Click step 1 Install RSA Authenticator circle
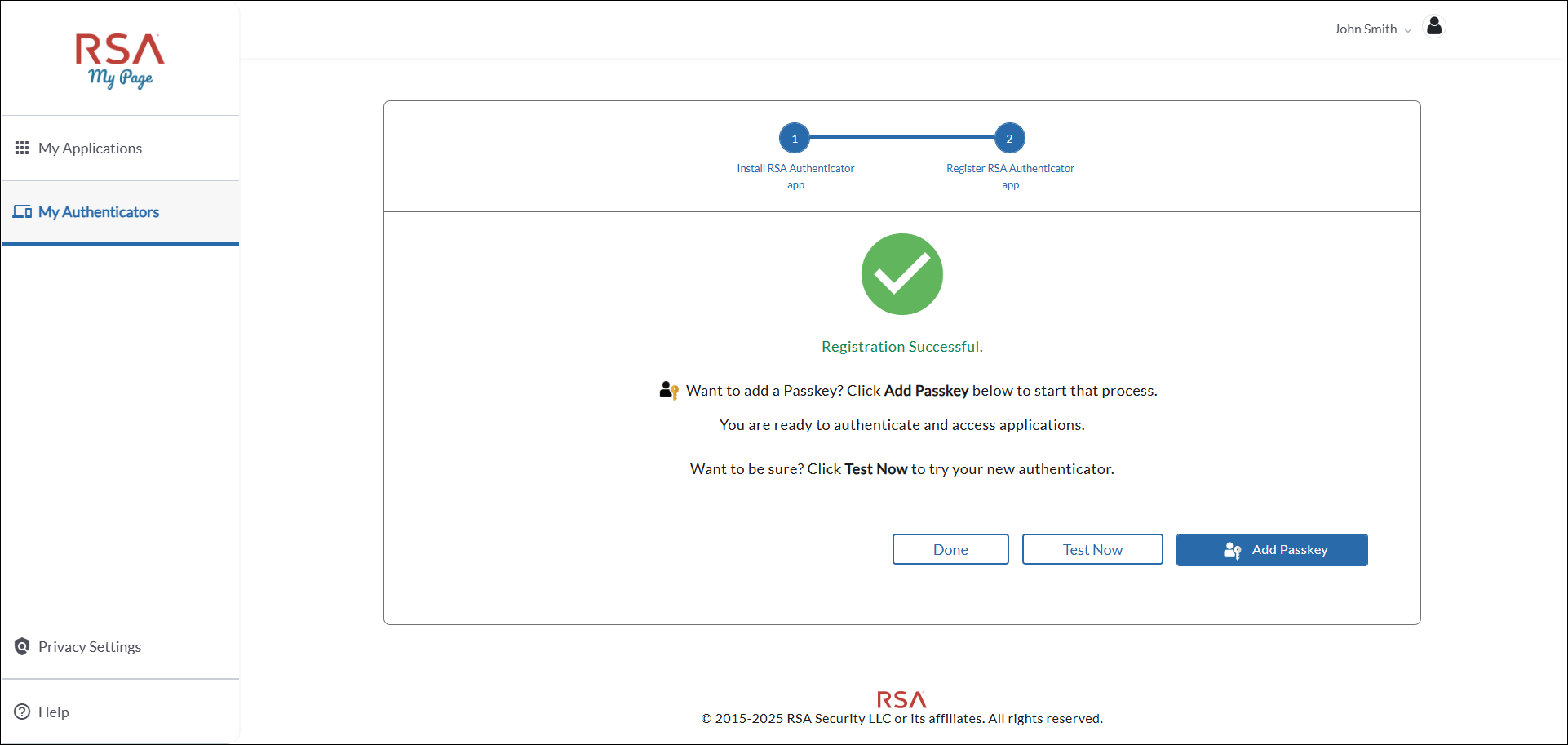 click(x=794, y=139)
